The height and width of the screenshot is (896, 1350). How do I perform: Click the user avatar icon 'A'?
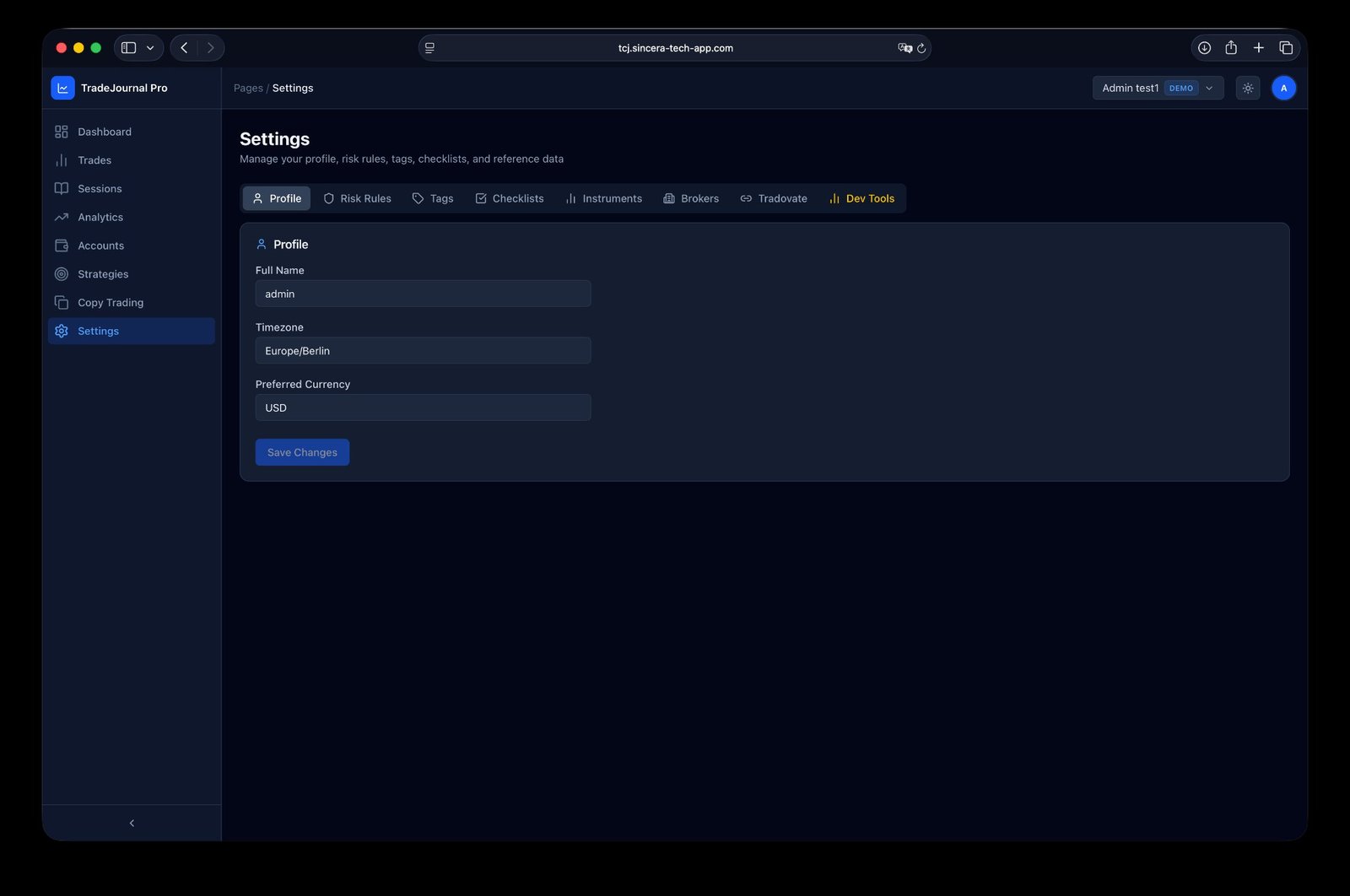point(1283,88)
